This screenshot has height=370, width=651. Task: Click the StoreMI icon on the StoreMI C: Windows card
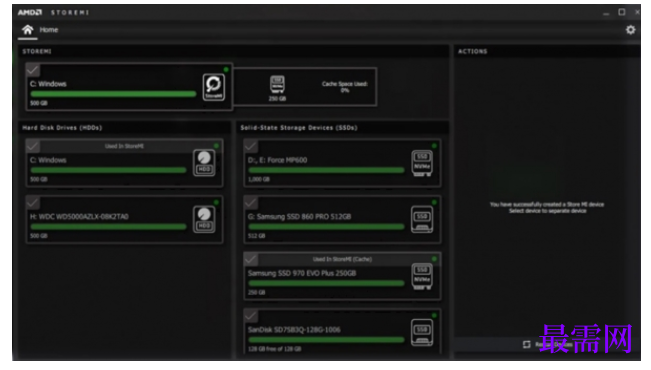(x=214, y=87)
